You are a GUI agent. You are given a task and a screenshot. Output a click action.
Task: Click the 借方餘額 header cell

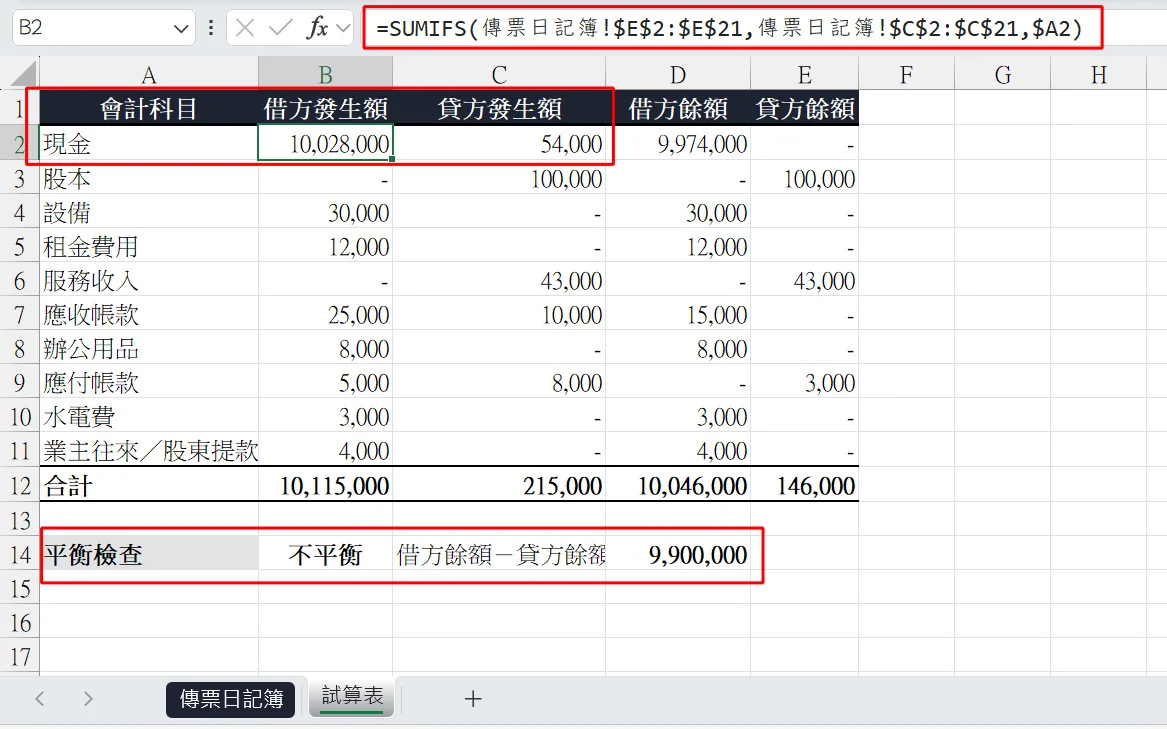[x=677, y=109]
